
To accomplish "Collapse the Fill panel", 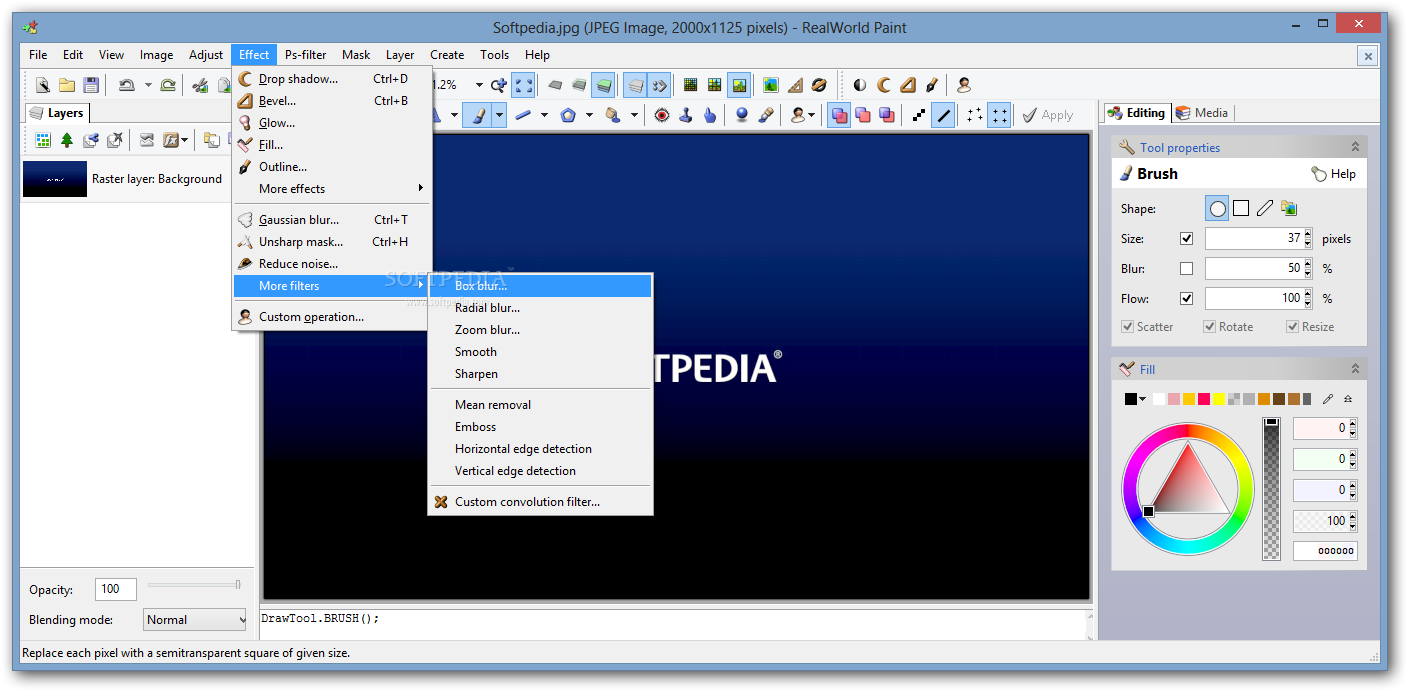I will point(1356,369).
